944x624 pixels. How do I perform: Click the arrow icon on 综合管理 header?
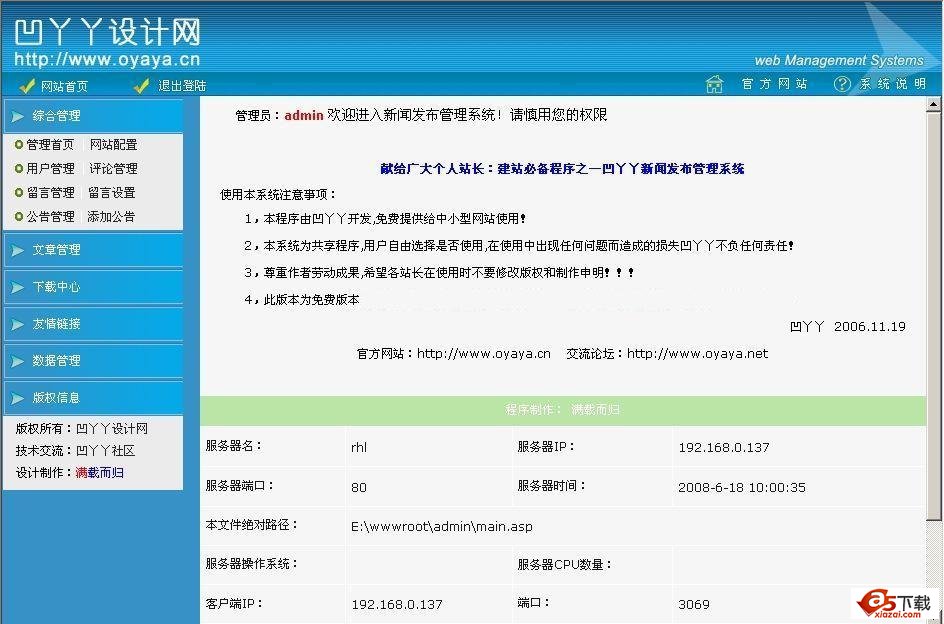18,116
